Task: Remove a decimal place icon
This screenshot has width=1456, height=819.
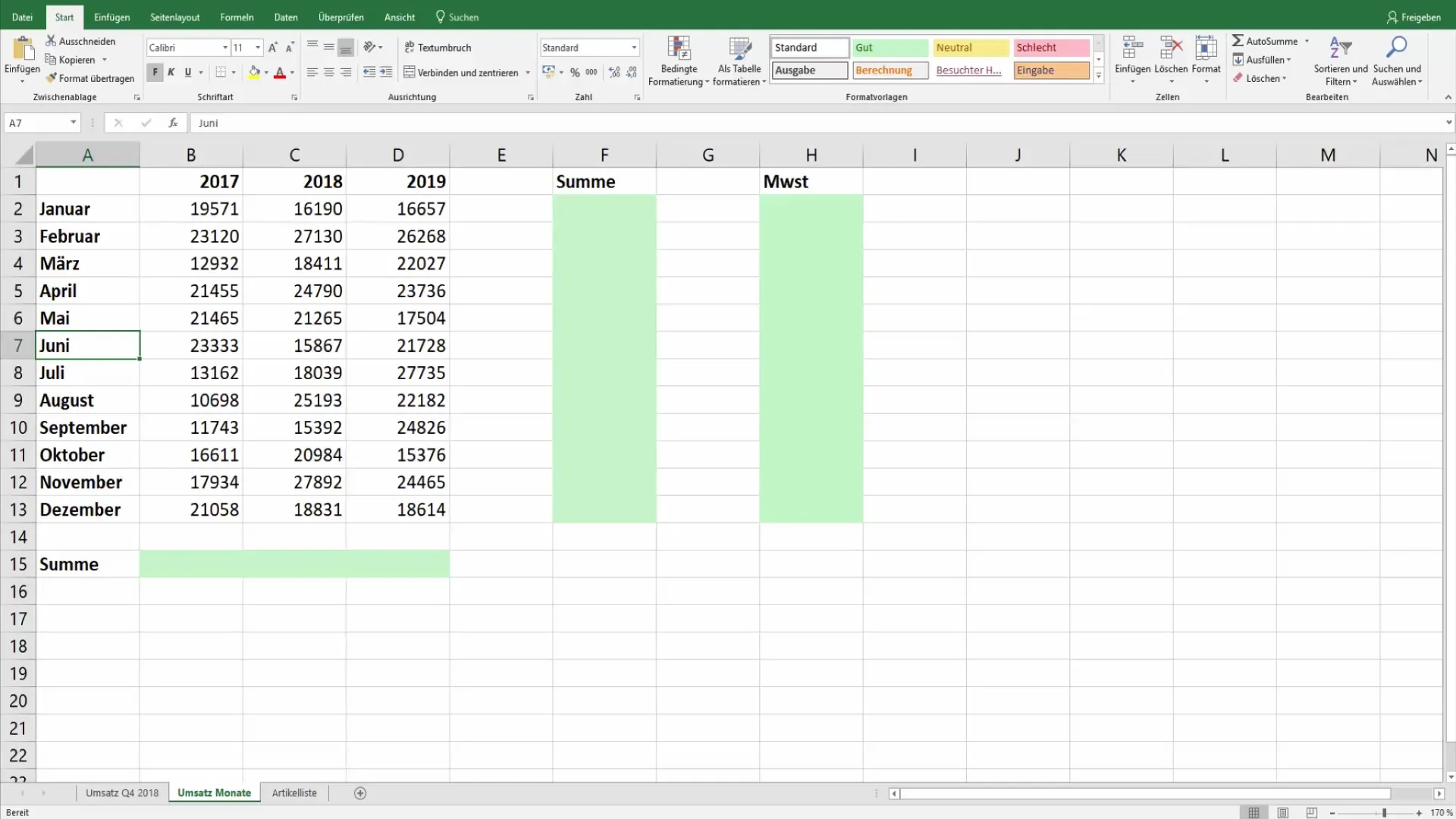Action: 632,72
